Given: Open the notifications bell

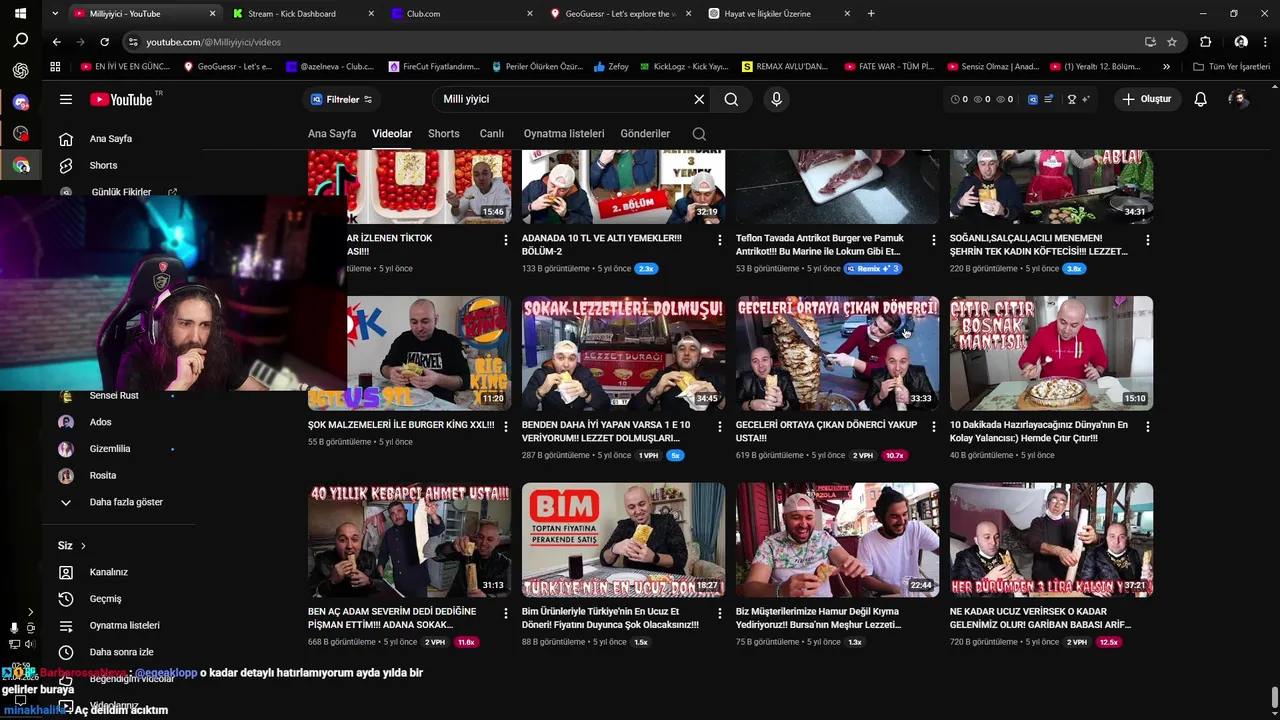Looking at the screenshot, I should pos(1200,99).
